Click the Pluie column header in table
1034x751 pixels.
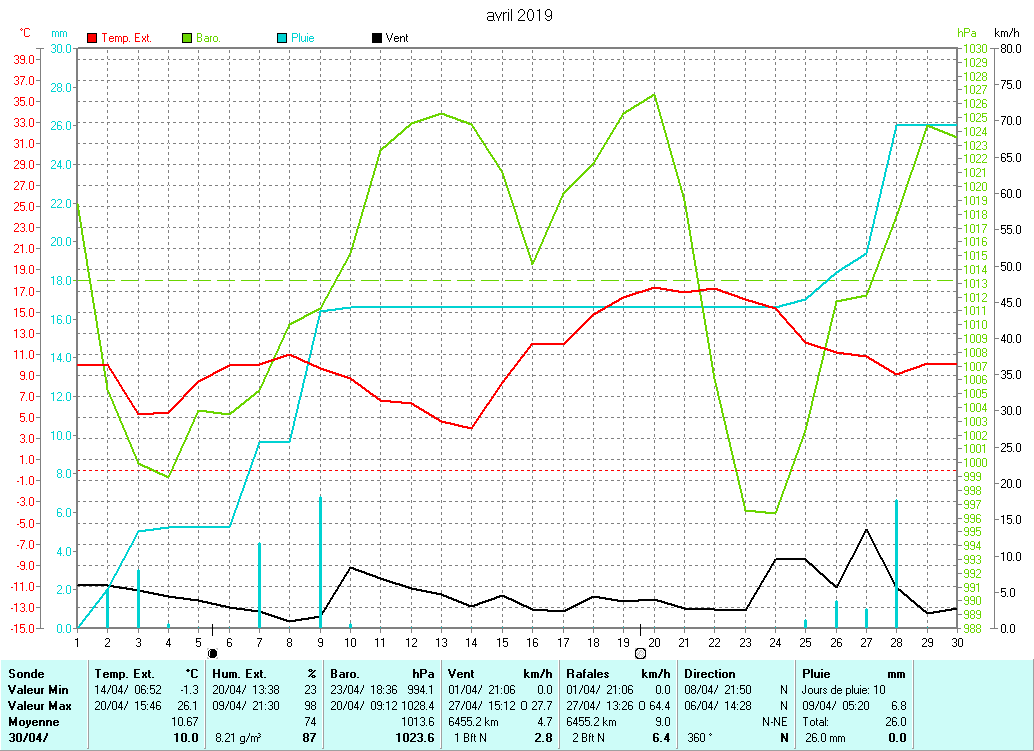[817, 674]
